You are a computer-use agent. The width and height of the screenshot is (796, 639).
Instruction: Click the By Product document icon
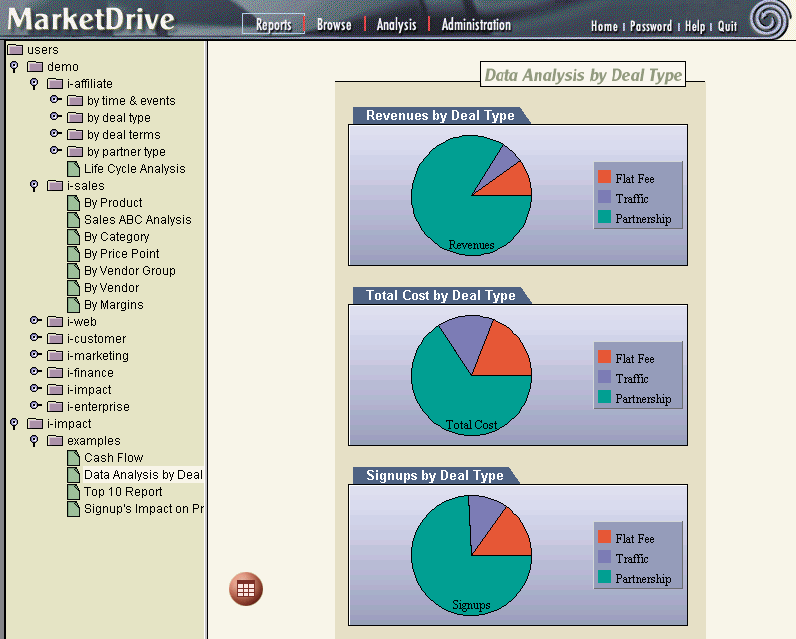pos(74,203)
